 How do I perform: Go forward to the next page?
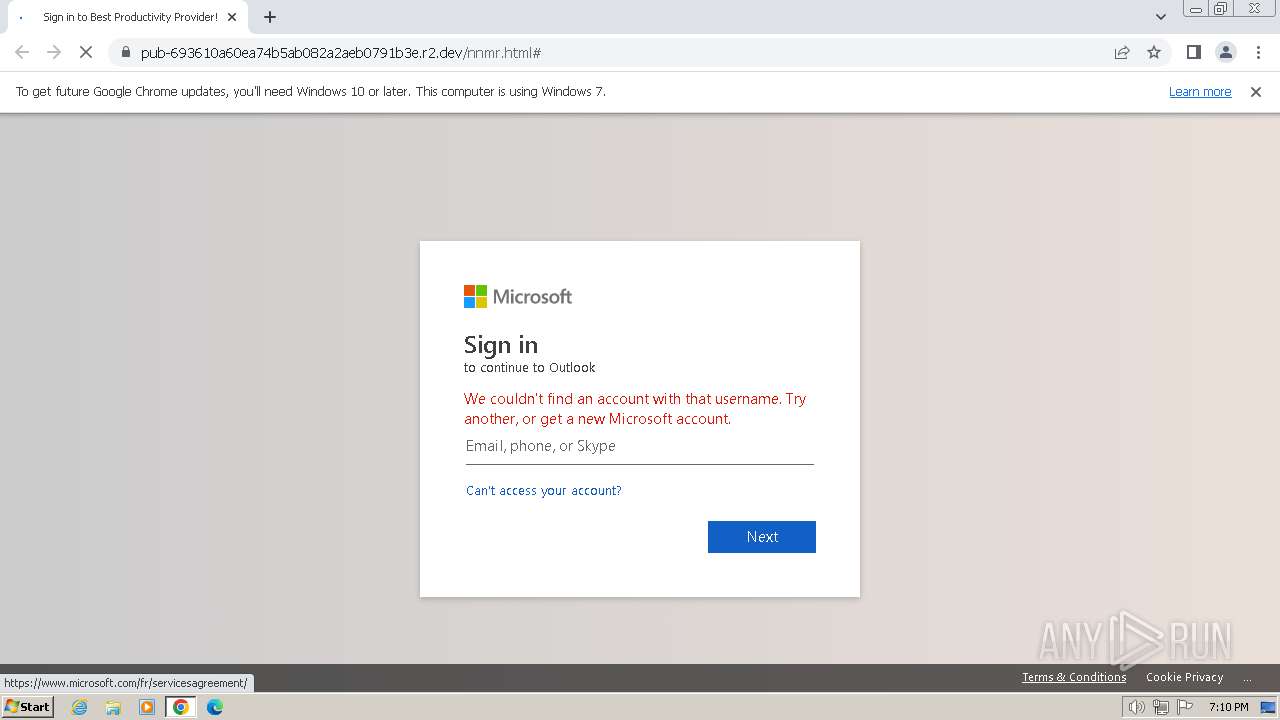pyautogui.click(x=54, y=52)
